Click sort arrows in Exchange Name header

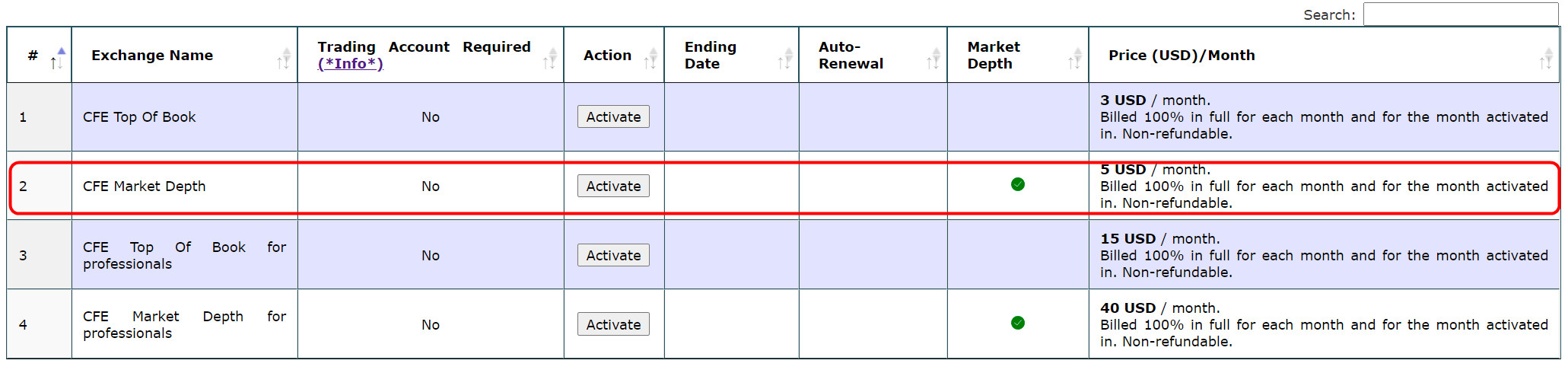point(283,58)
